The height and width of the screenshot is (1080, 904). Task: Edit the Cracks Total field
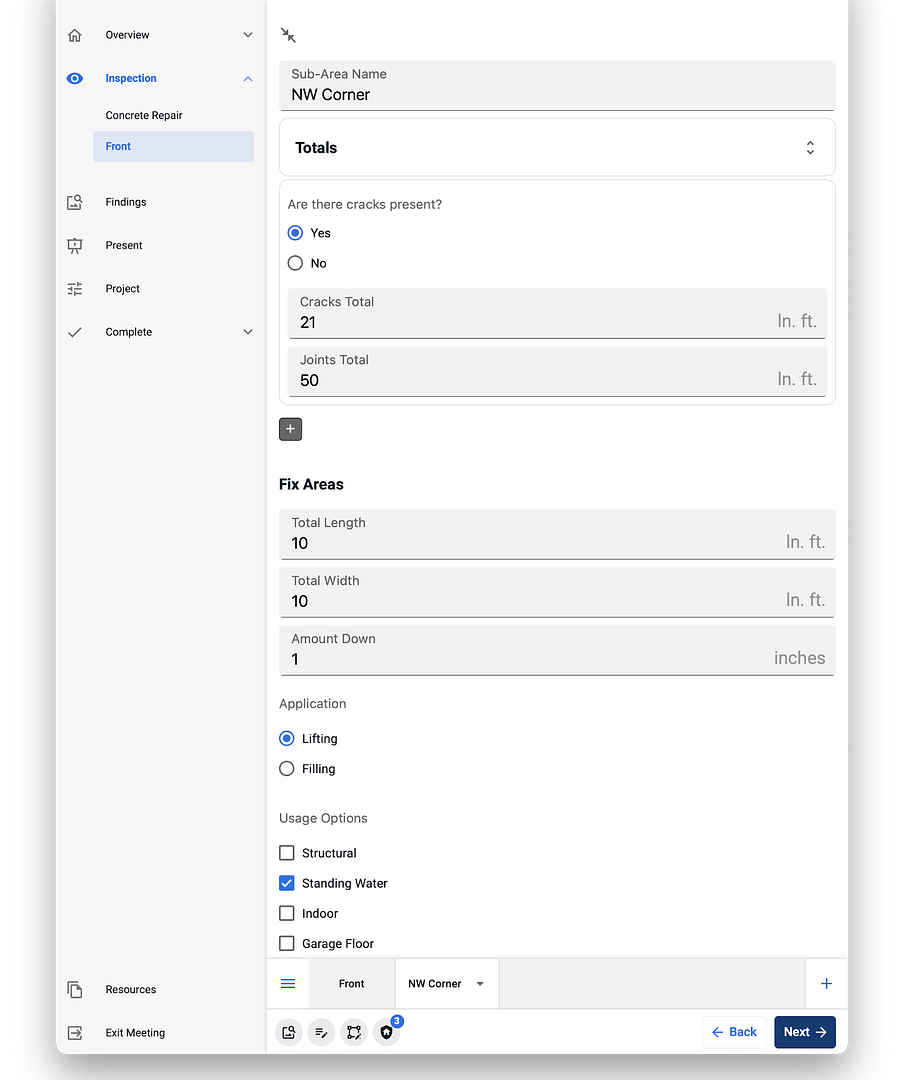557,313
